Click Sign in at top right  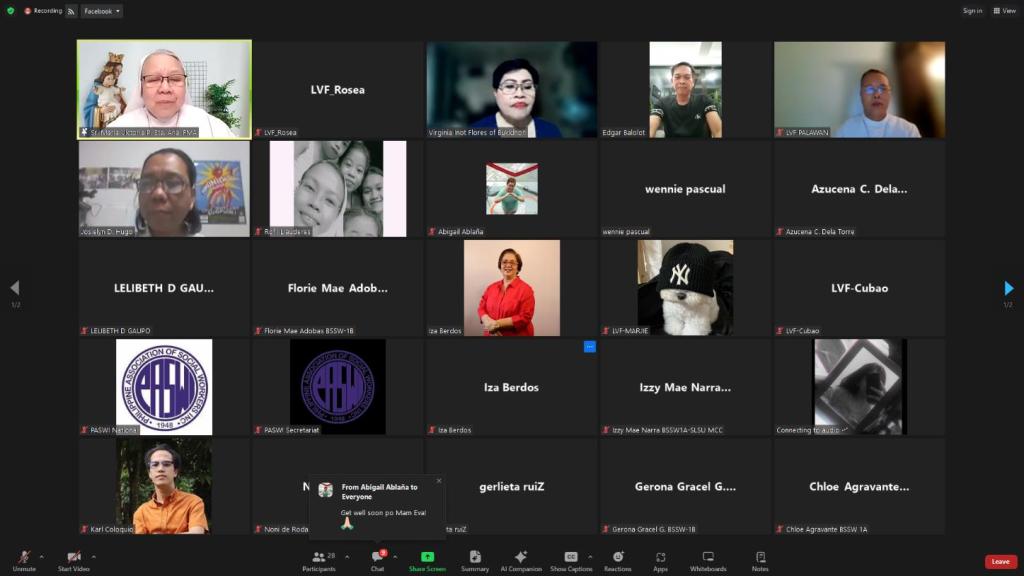[972, 11]
